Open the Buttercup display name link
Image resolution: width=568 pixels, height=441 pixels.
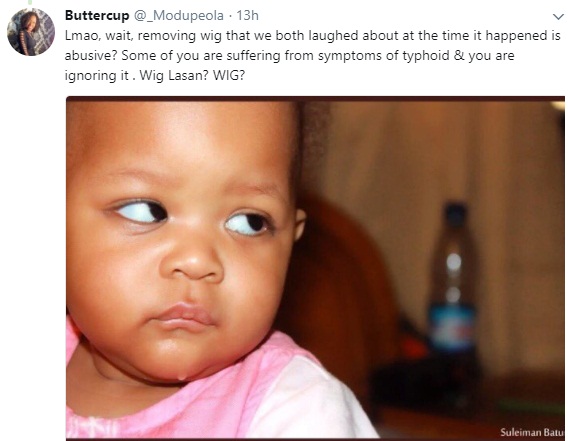[97, 16]
